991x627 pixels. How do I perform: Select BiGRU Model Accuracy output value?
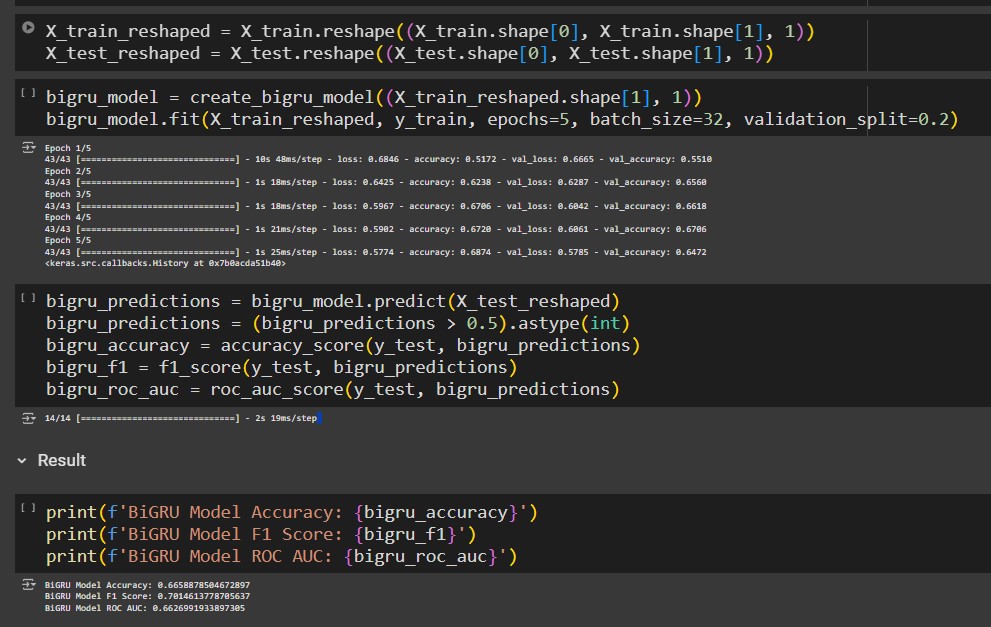tap(204, 585)
